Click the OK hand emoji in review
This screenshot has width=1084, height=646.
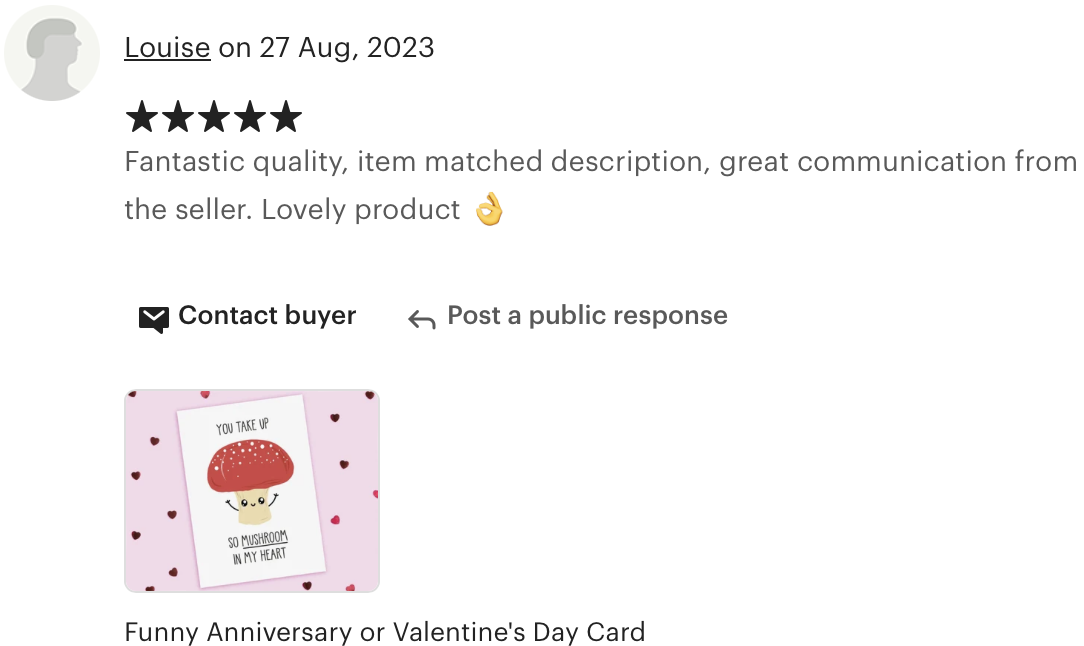click(x=489, y=209)
